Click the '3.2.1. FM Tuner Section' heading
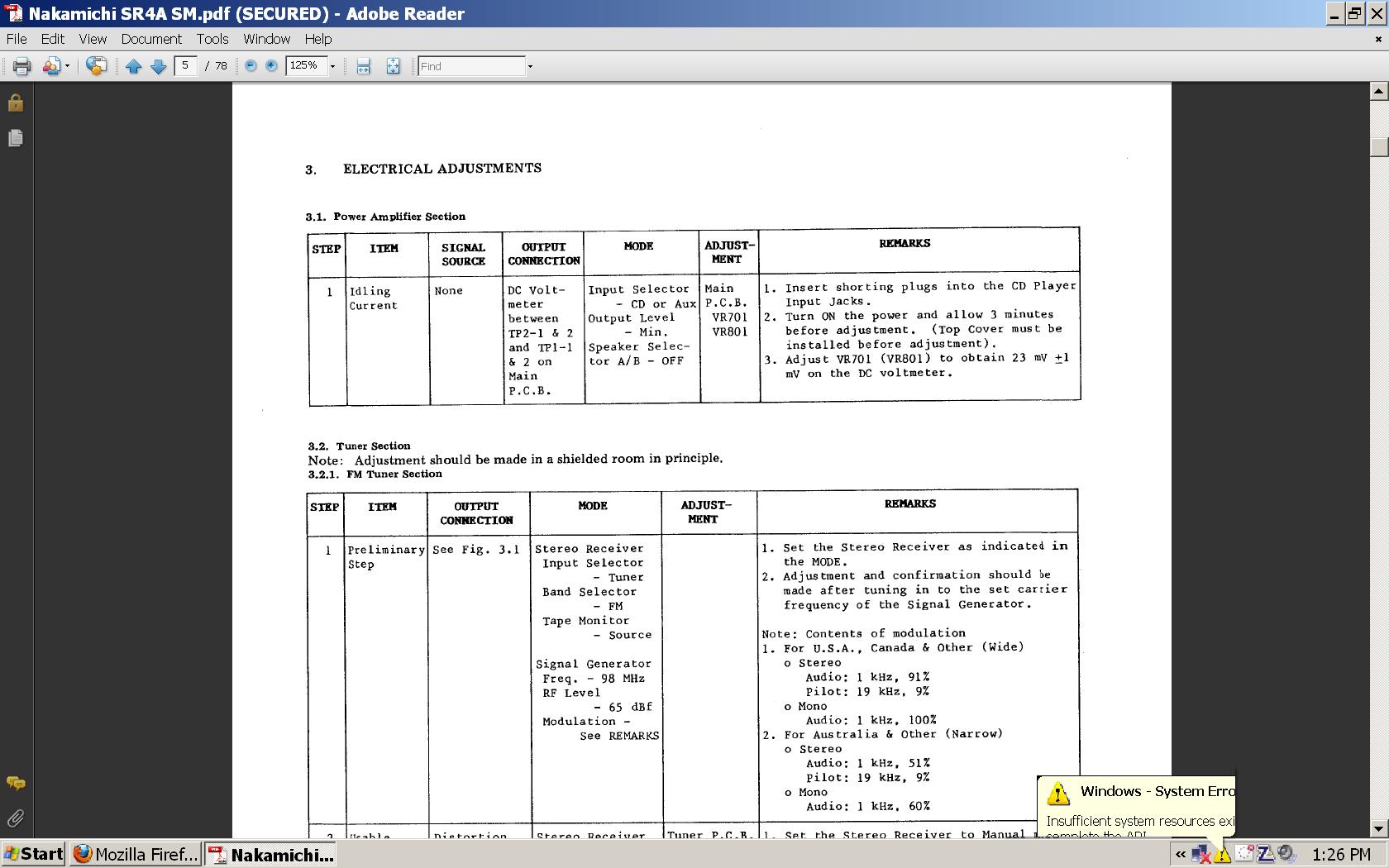 pyautogui.click(x=375, y=475)
